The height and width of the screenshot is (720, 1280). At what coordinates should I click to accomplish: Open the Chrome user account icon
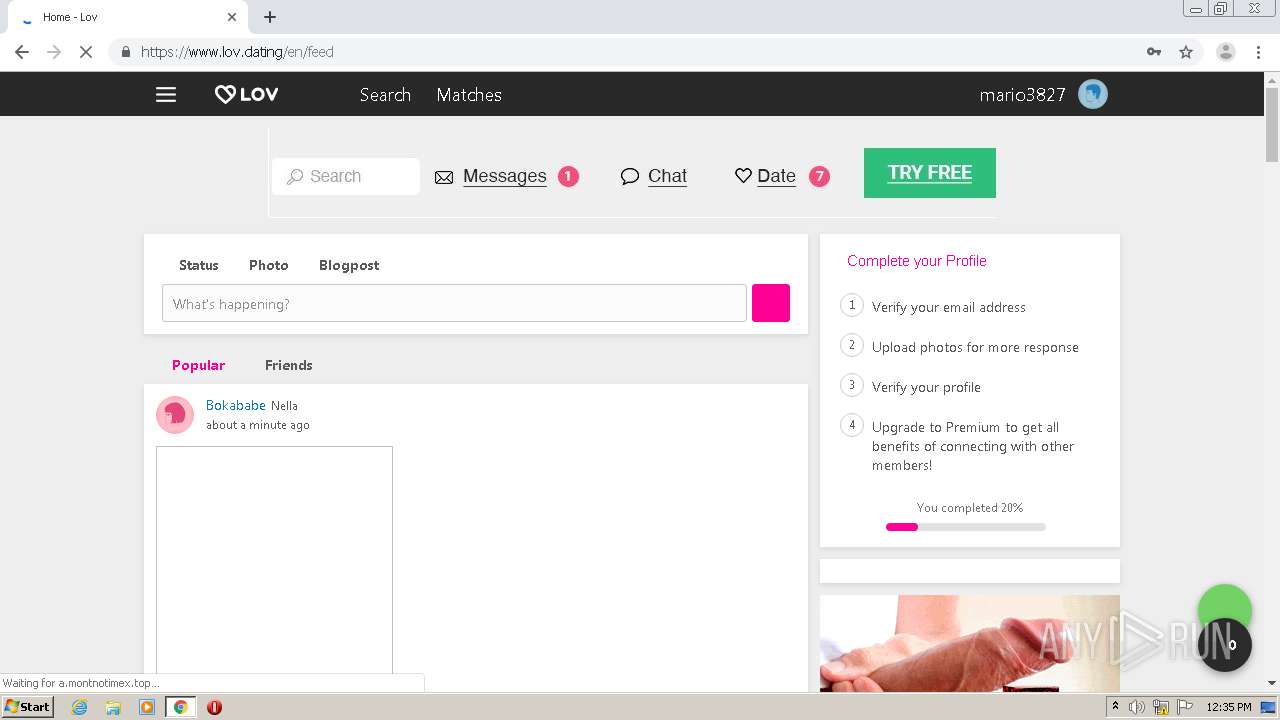click(1226, 52)
